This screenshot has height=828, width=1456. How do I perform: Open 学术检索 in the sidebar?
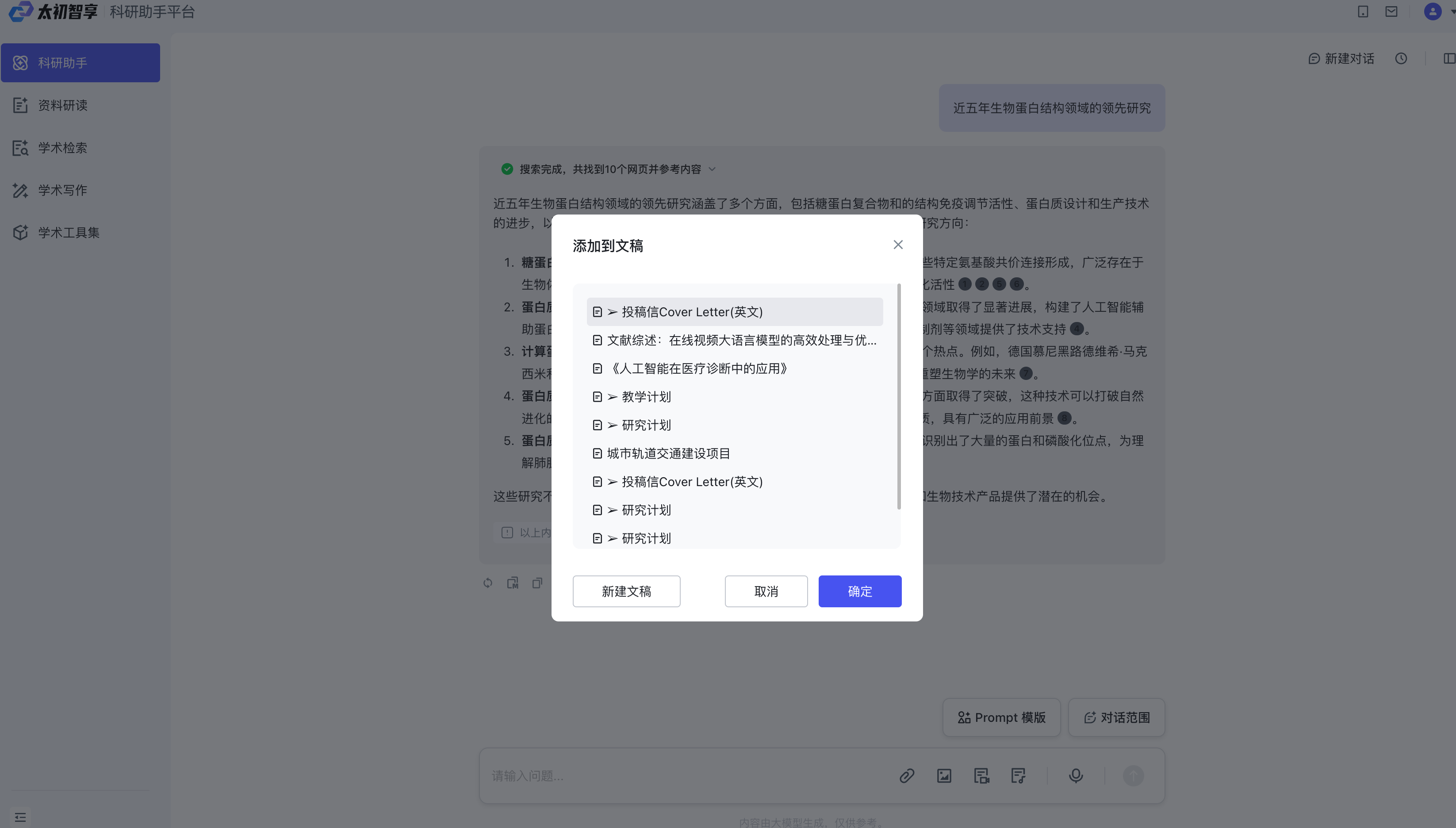click(x=62, y=148)
